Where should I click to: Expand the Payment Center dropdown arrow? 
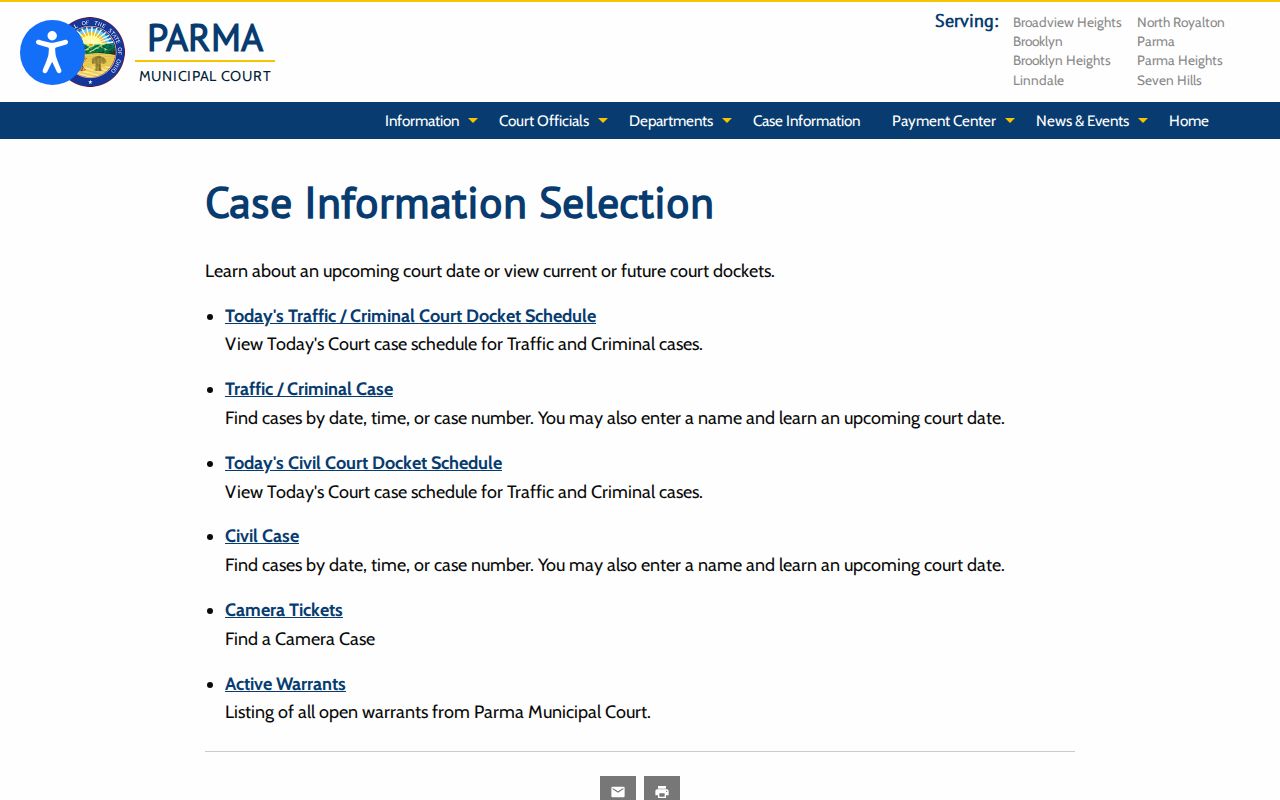pyautogui.click(x=1010, y=121)
